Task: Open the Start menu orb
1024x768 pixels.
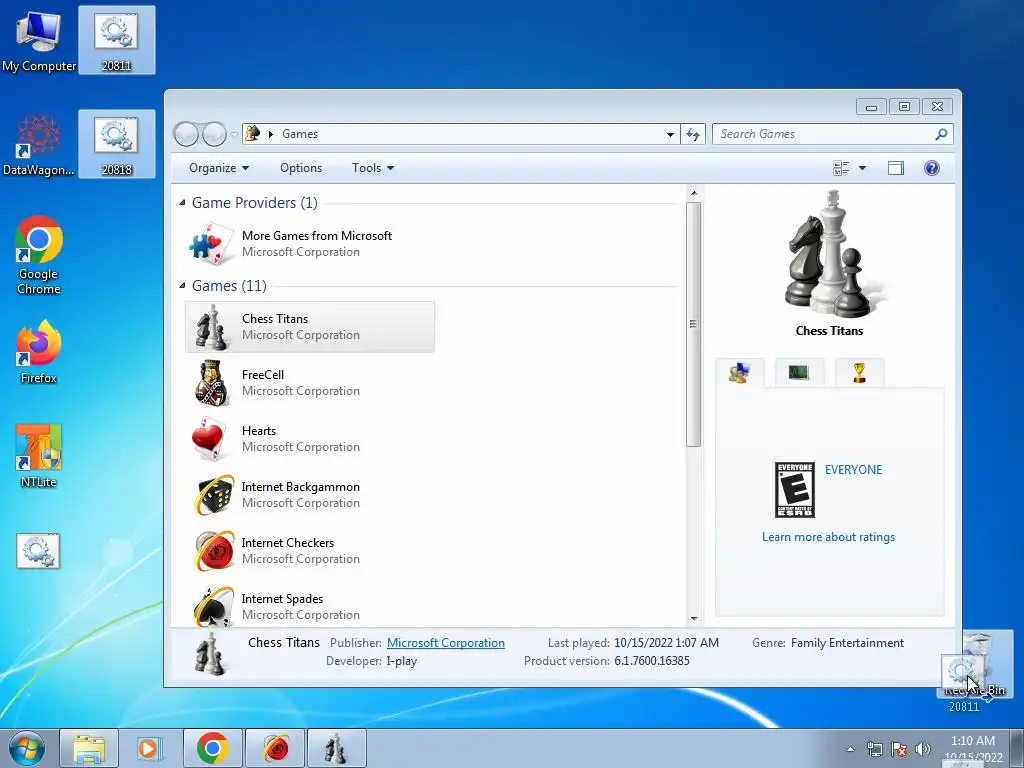Action: coord(27,748)
